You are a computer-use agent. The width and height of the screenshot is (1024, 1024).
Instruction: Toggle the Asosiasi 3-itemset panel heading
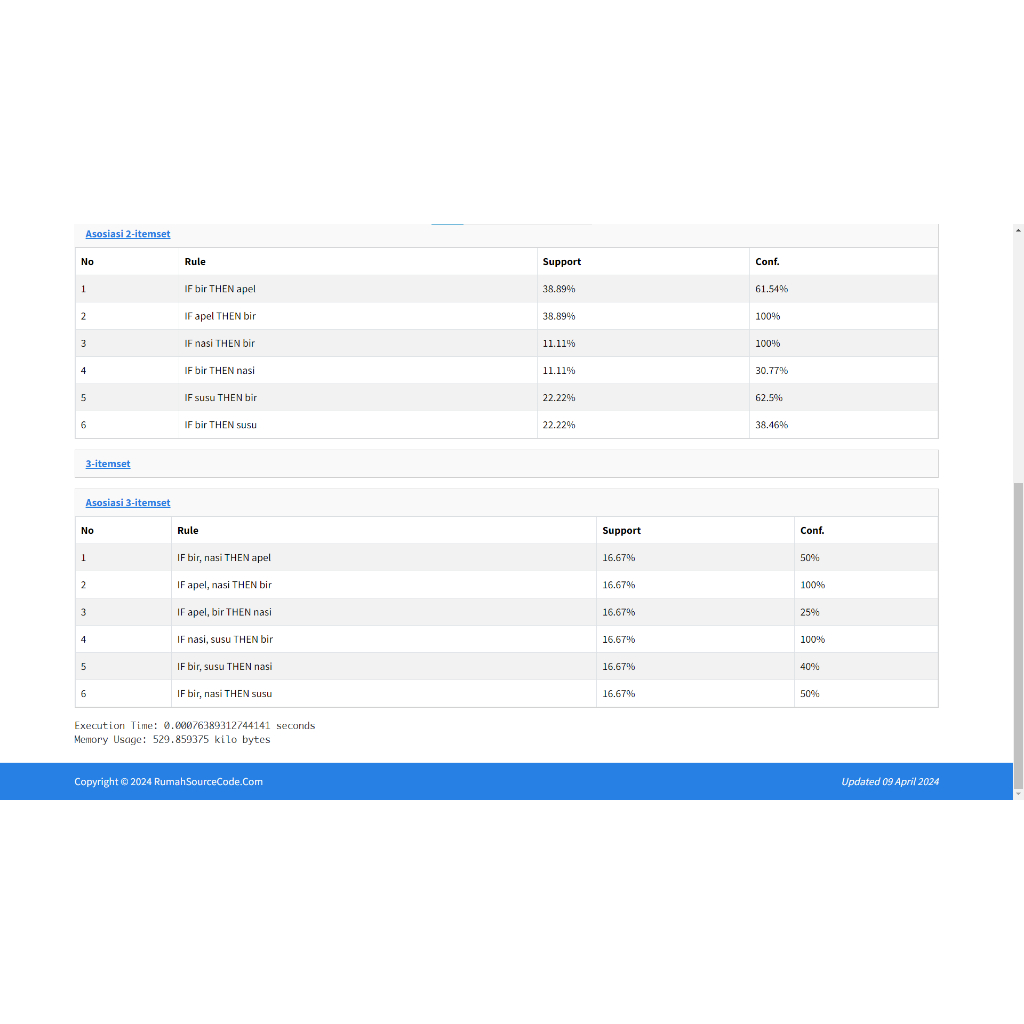coord(127,503)
